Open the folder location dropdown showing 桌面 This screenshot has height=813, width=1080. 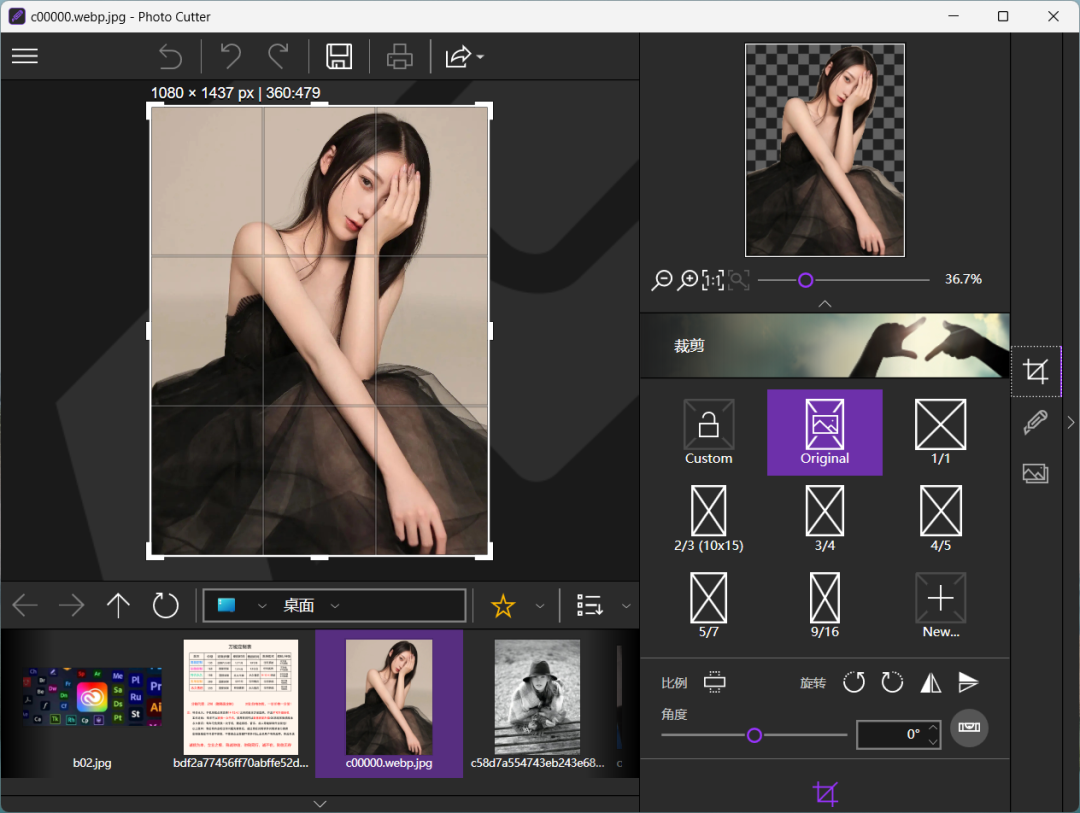(x=336, y=605)
